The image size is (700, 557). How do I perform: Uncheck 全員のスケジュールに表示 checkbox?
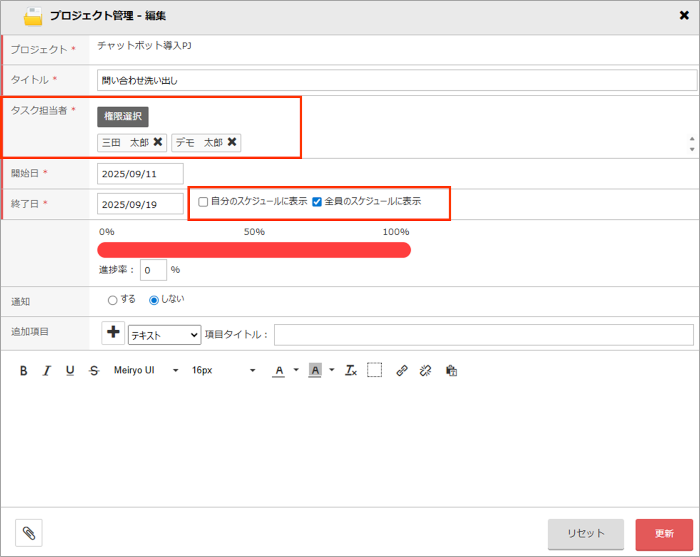(x=317, y=202)
